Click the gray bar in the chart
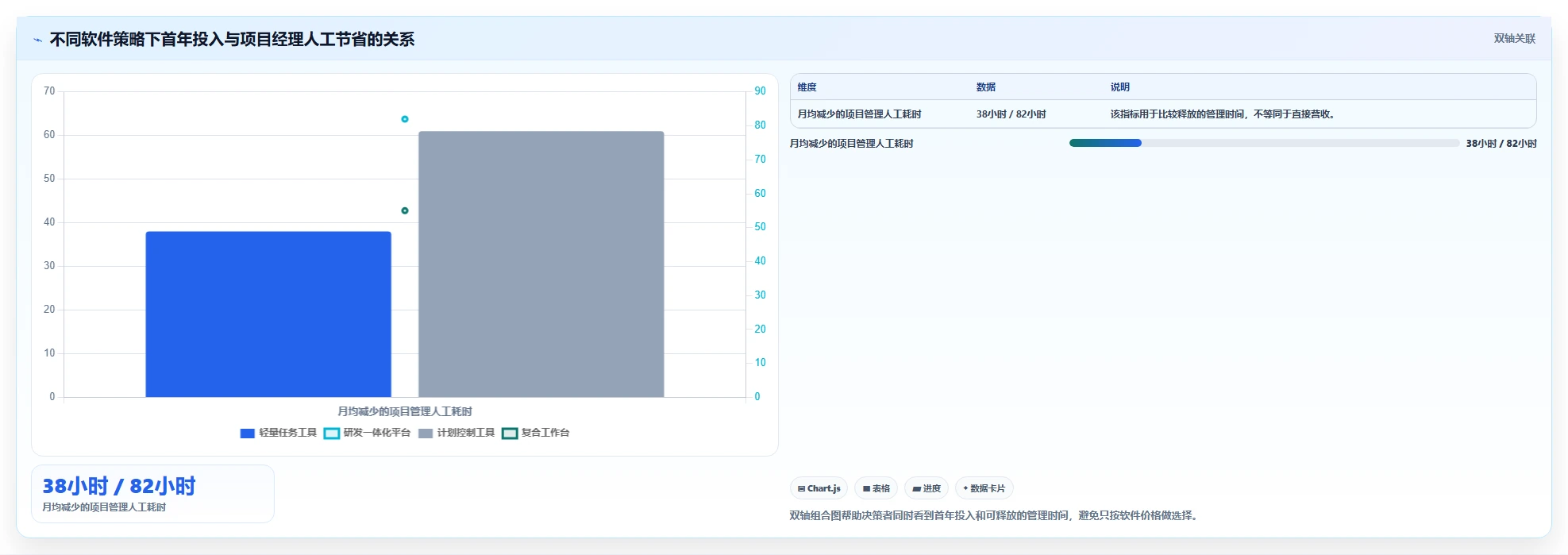Screen dimensions: 1568x555 (541, 264)
